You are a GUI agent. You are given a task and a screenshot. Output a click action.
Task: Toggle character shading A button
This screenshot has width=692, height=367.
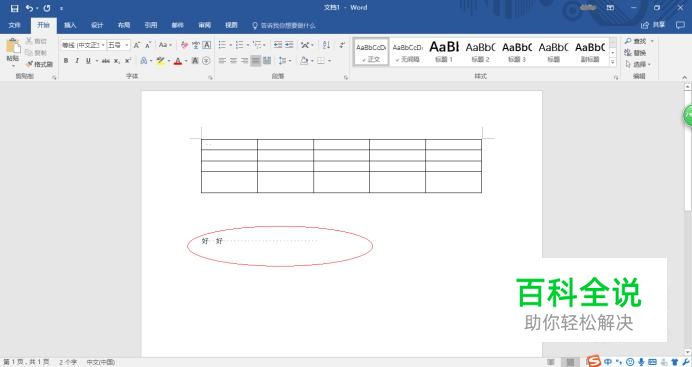pyautogui.click(x=195, y=61)
